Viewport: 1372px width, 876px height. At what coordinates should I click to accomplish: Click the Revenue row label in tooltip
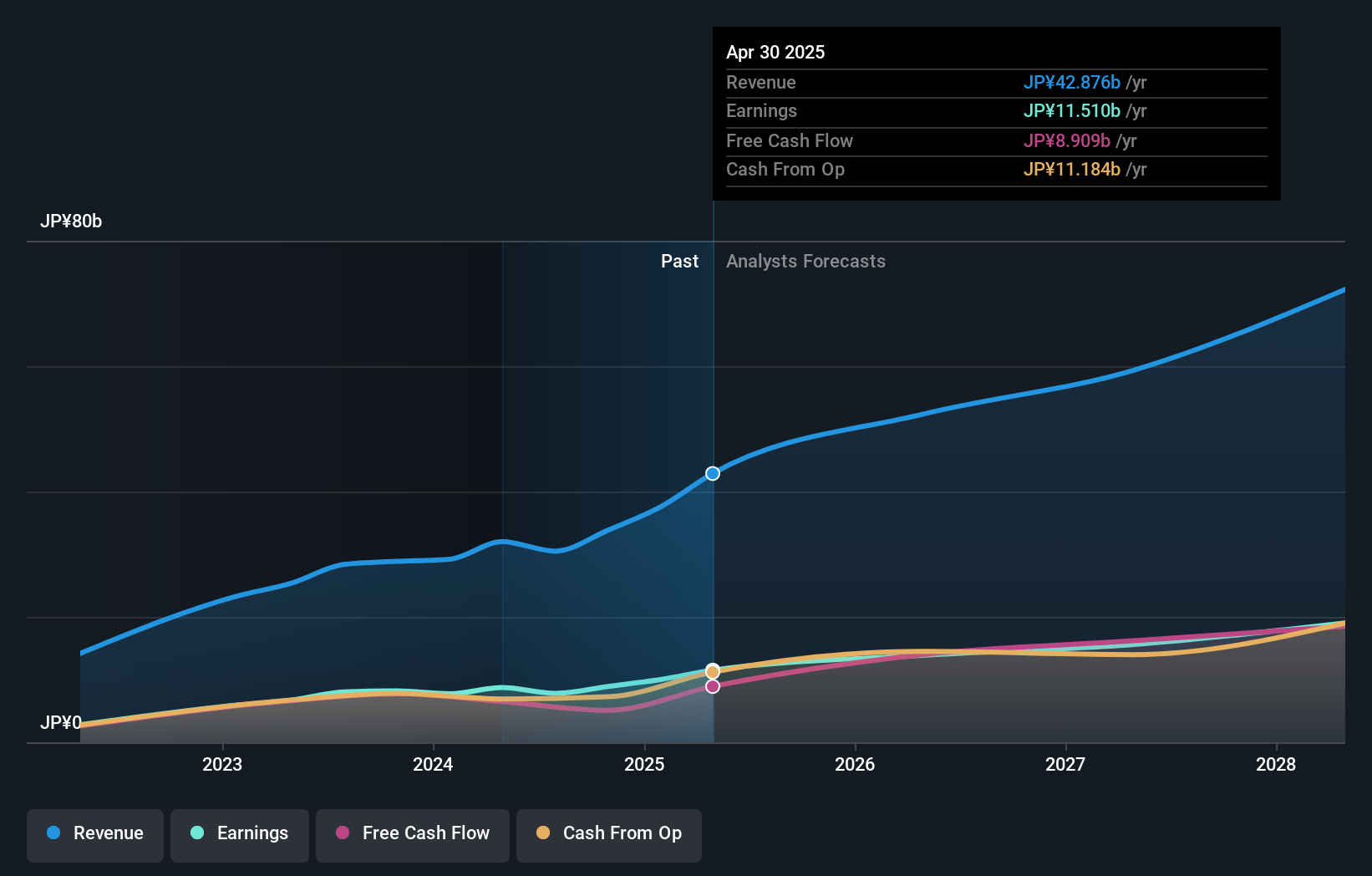pos(761,83)
